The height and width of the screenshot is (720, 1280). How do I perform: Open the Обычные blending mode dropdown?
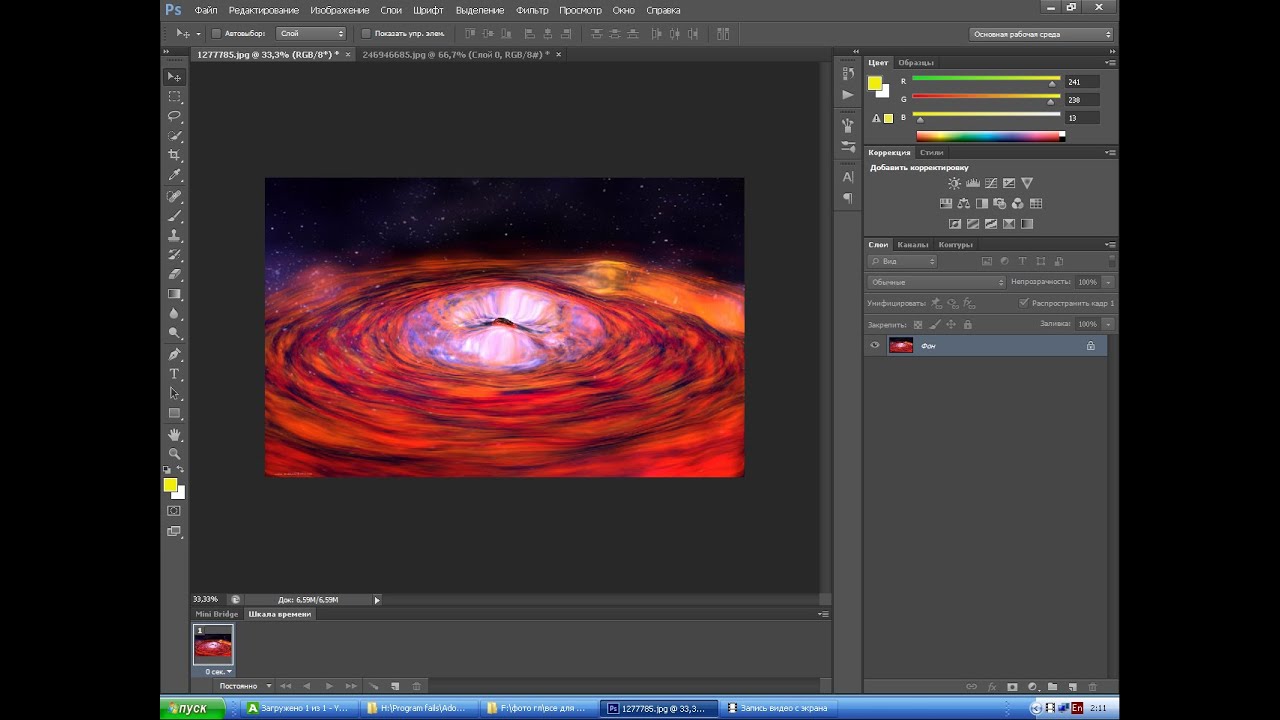[x=937, y=282]
